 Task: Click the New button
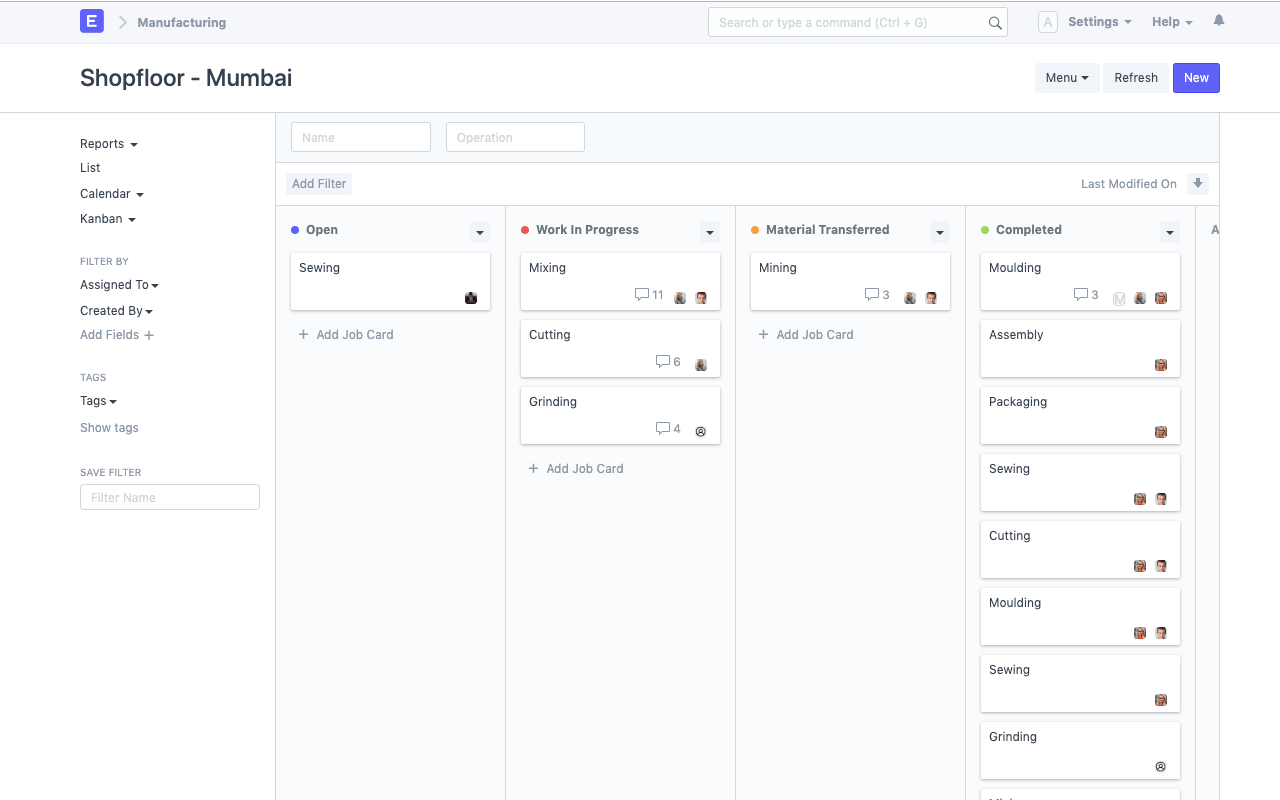(x=1196, y=78)
